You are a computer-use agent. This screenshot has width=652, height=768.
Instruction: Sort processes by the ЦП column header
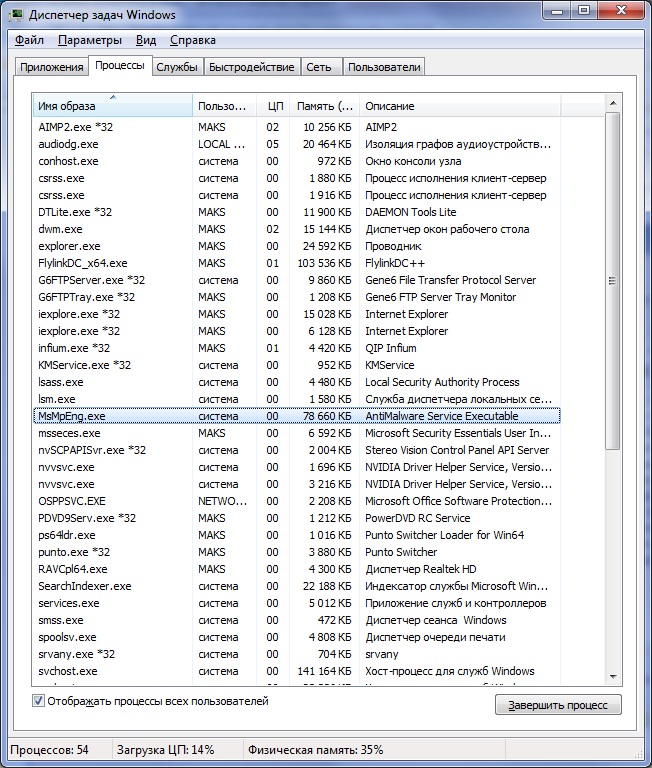(274, 106)
